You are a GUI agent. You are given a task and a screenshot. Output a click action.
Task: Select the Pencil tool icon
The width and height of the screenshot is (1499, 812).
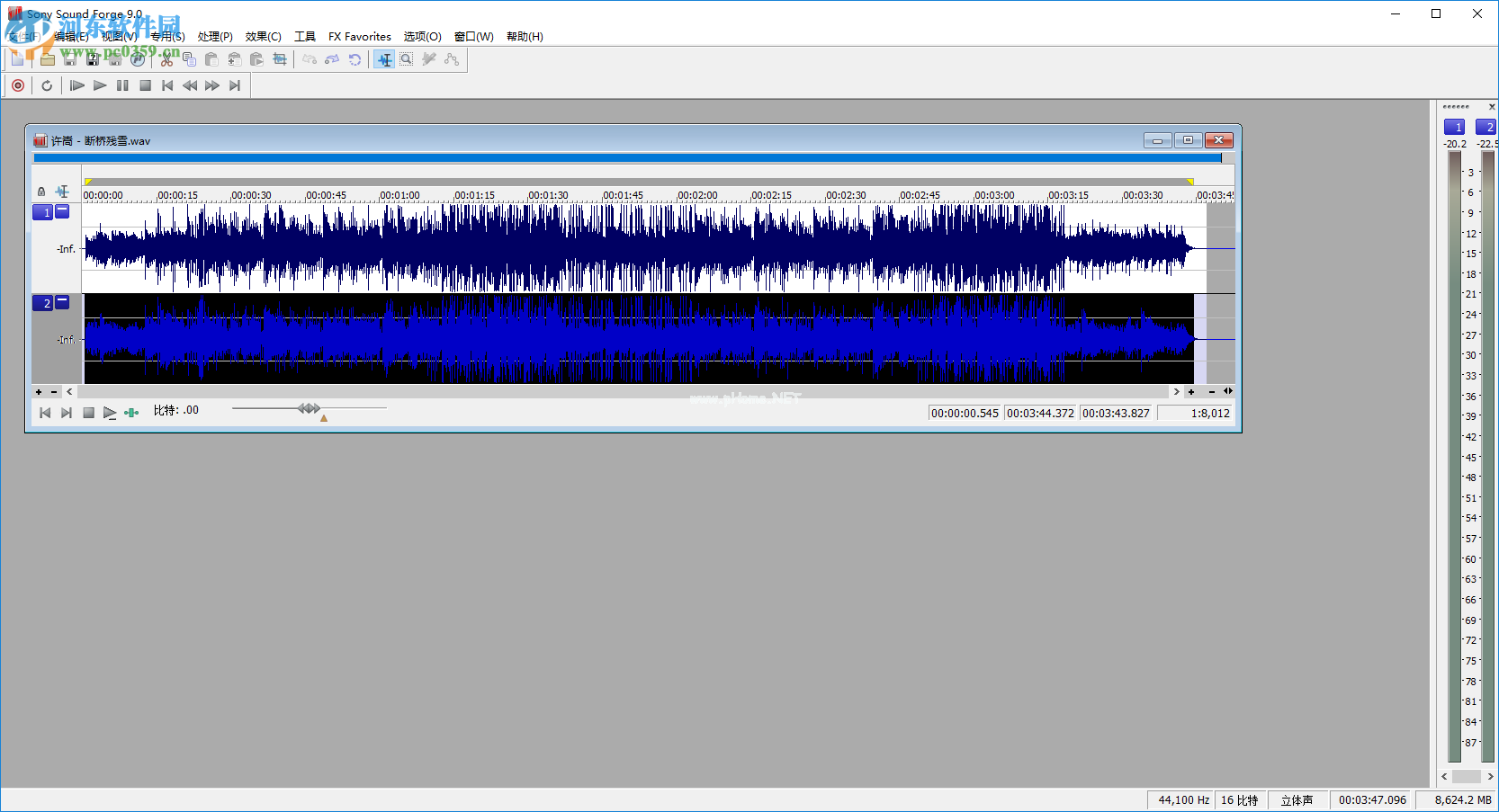tap(429, 59)
